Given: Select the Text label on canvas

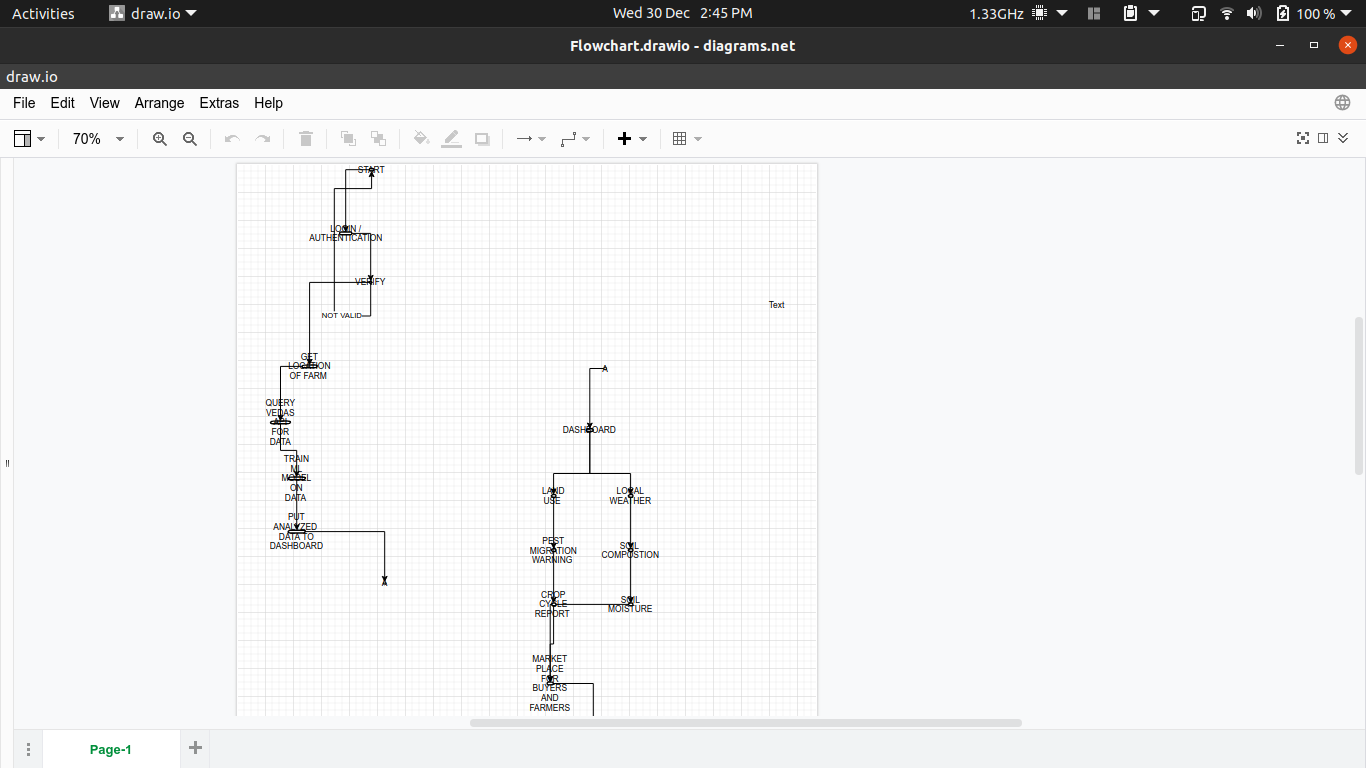Looking at the screenshot, I should tap(777, 305).
